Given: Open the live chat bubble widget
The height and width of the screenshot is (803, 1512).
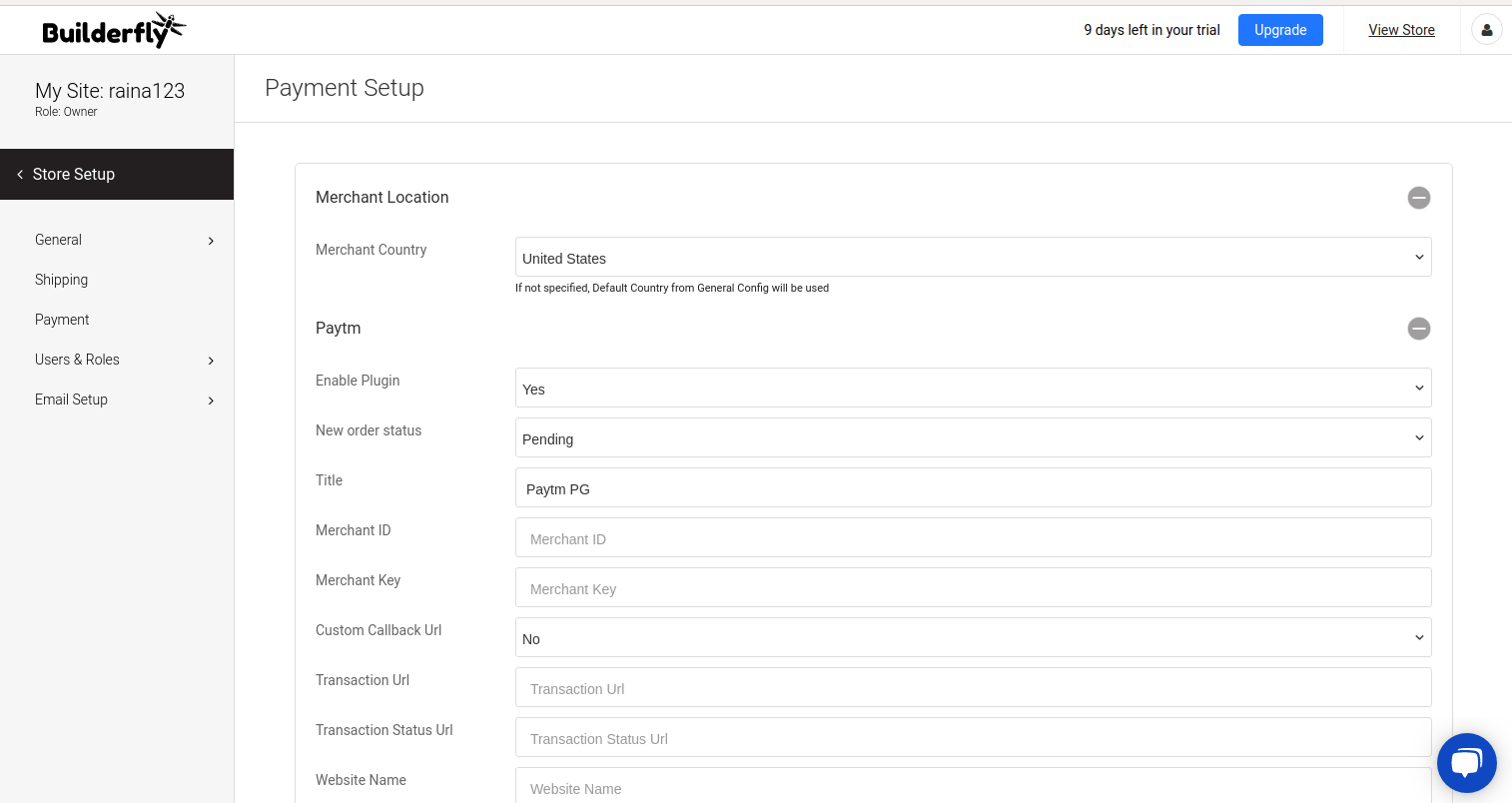Looking at the screenshot, I should coord(1466,763).
